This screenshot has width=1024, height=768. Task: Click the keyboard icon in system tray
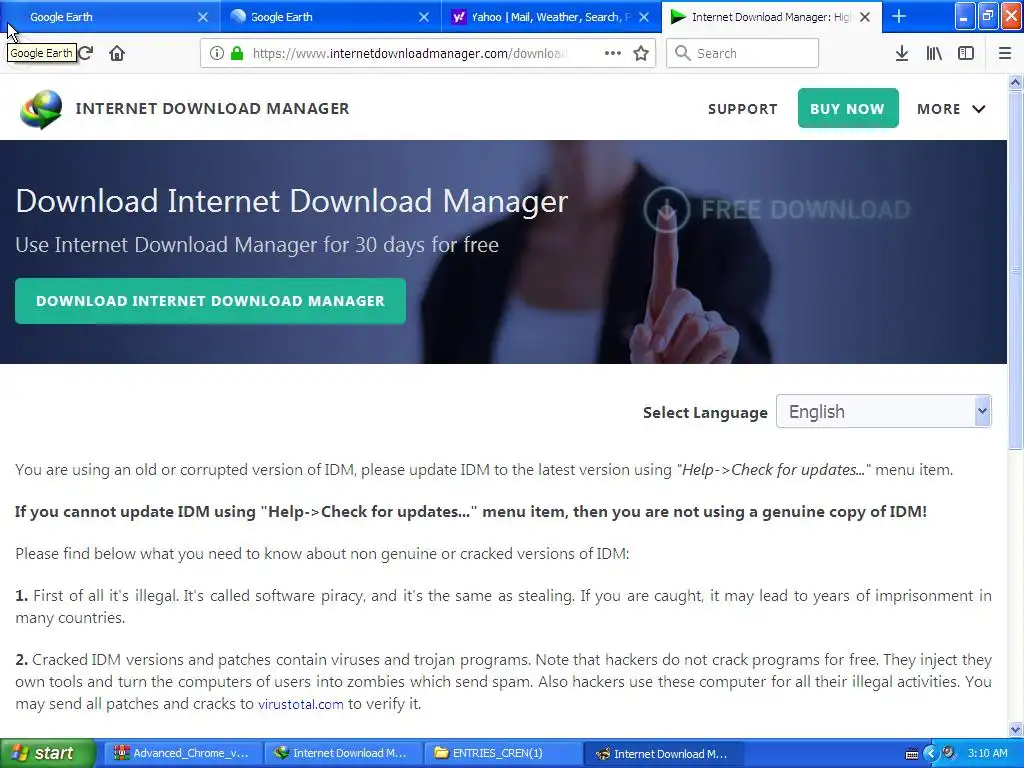pos(912,754)
